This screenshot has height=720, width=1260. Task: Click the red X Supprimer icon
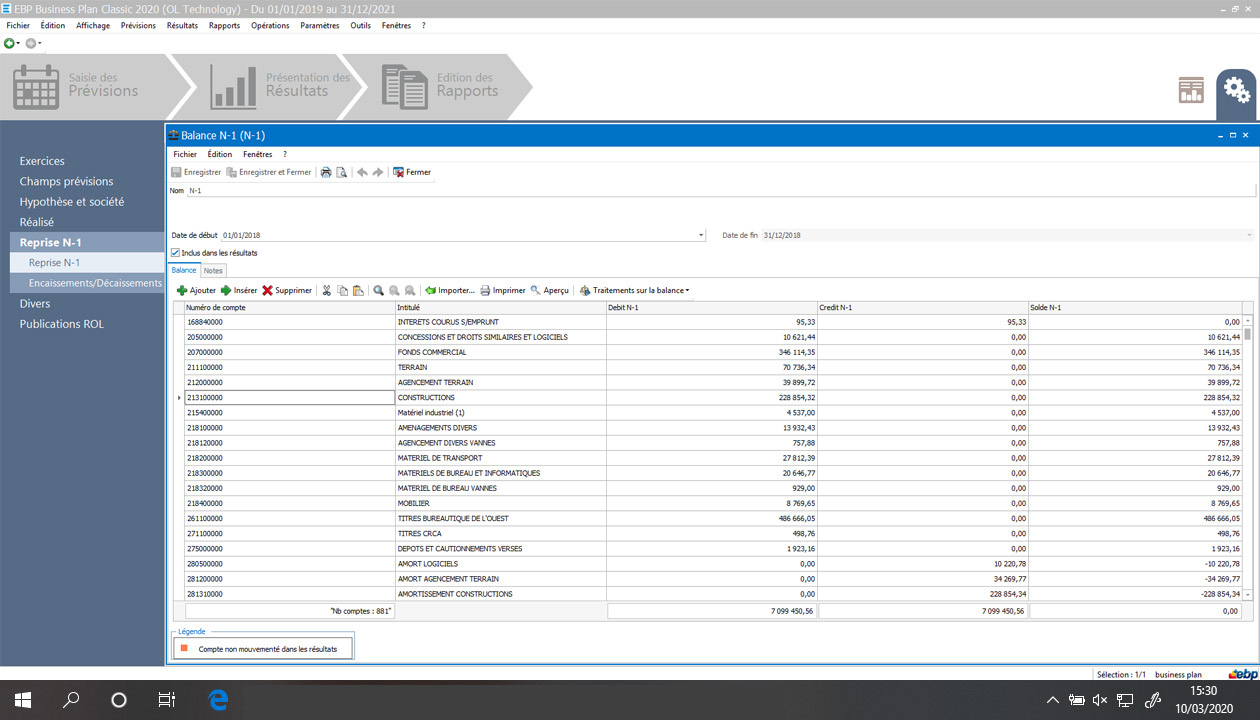pos(267,290)
